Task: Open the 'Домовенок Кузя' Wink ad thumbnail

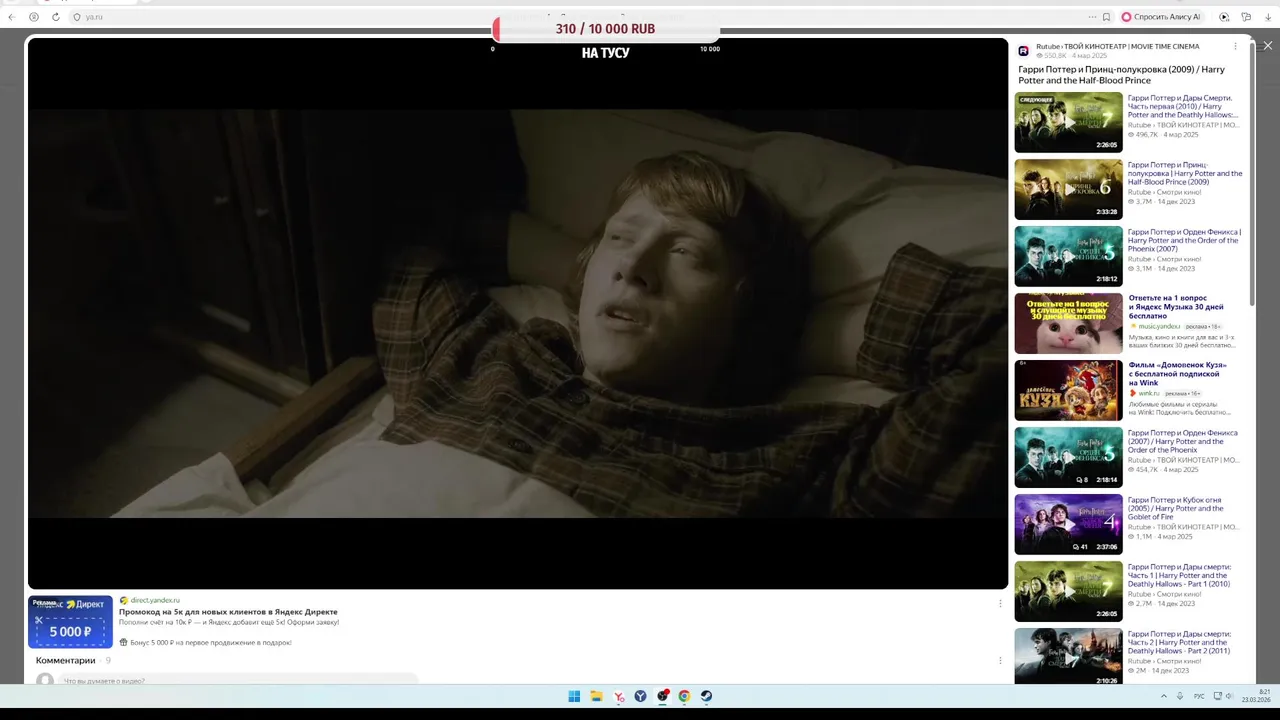Action: (1068, 390)
